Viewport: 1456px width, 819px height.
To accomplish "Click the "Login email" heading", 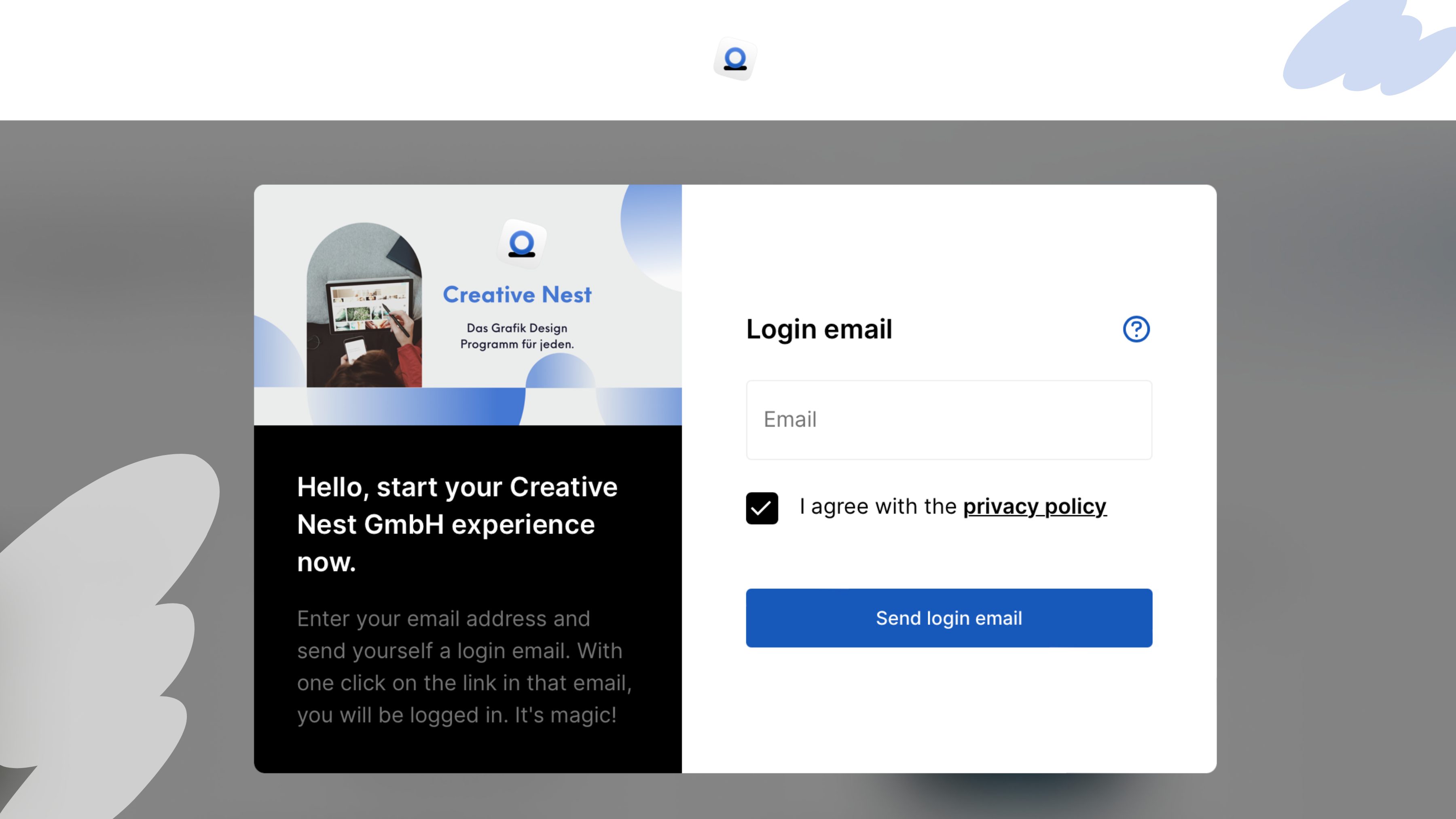I will pyautogui.click(x=819, y=329).
